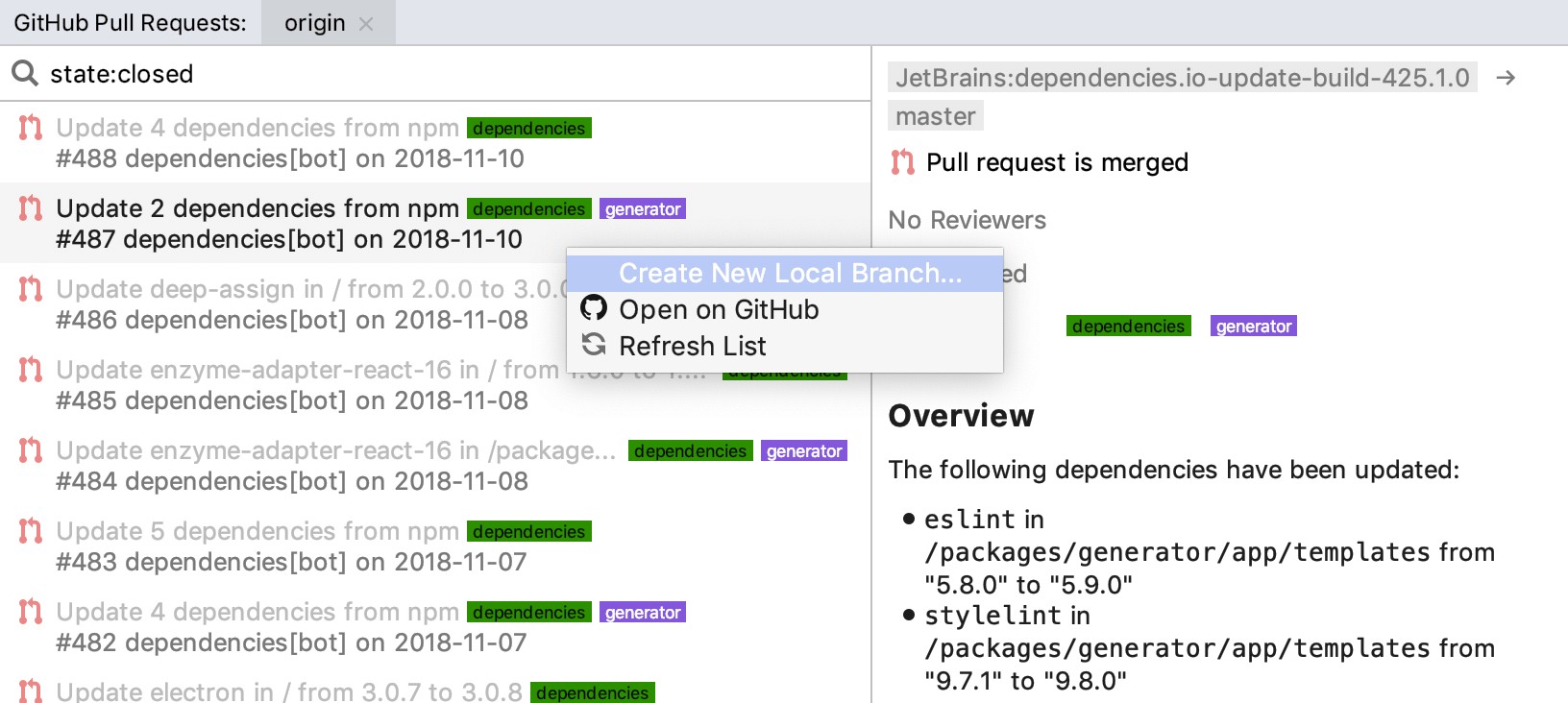Click the JetBrains:dependencies.io-update-build-425.1.0 branch label
This screenshot has height=703, width=1568.
pyautogui.click(x=1182, y=78)
